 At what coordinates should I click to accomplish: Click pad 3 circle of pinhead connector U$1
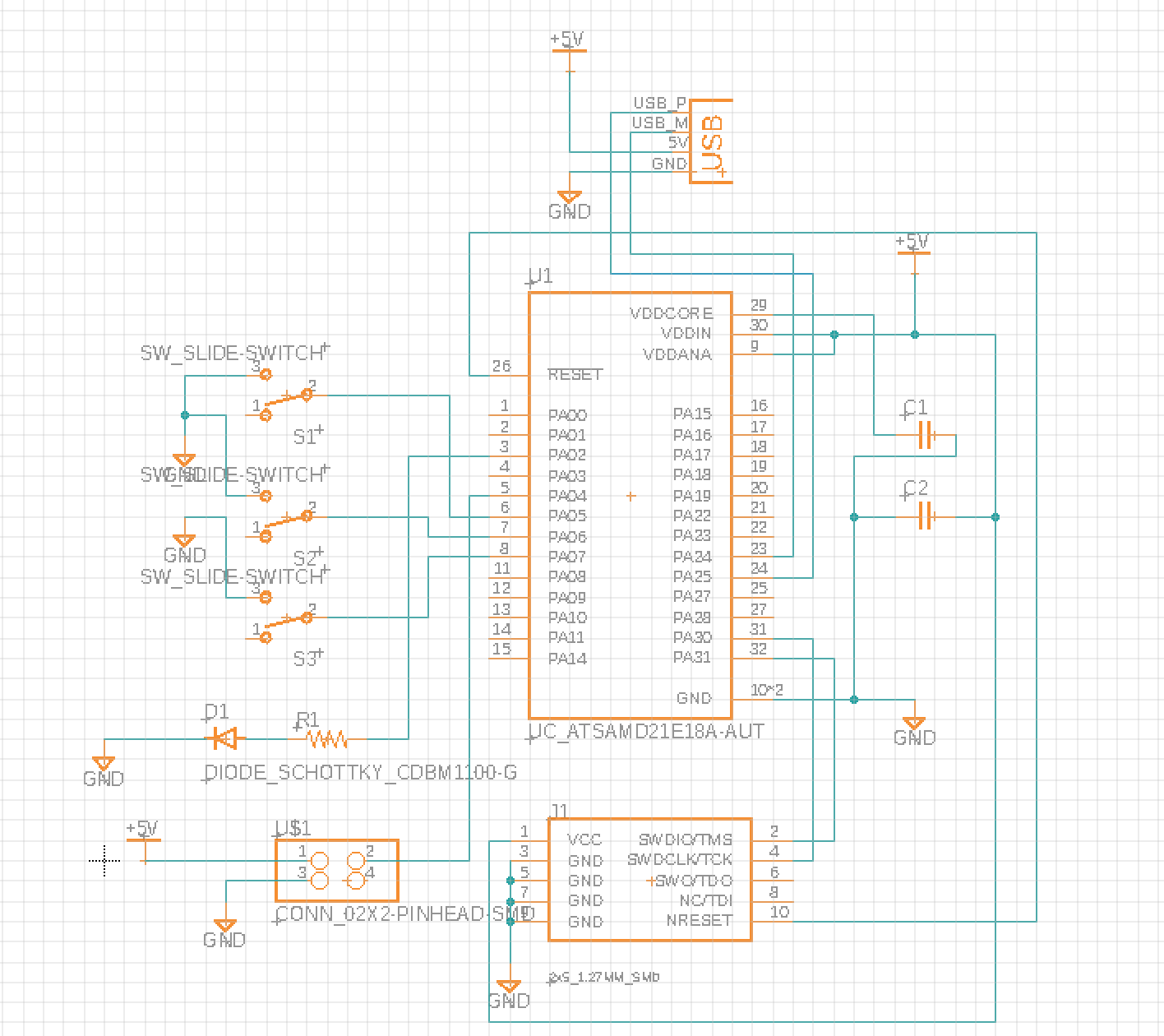[320, 881]
